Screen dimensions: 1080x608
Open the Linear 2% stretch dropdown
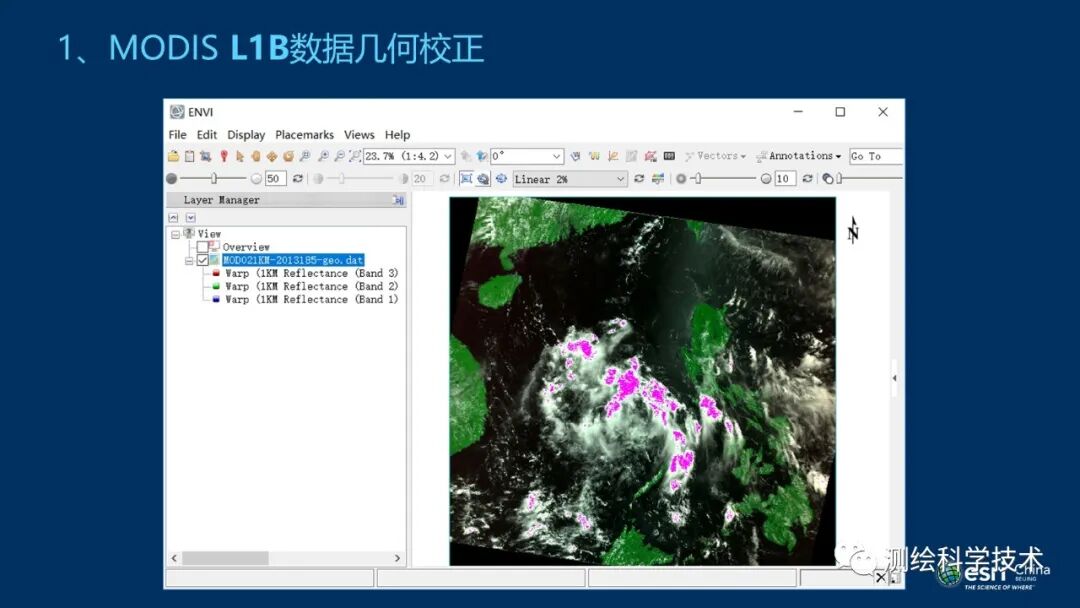coord(620,179)
